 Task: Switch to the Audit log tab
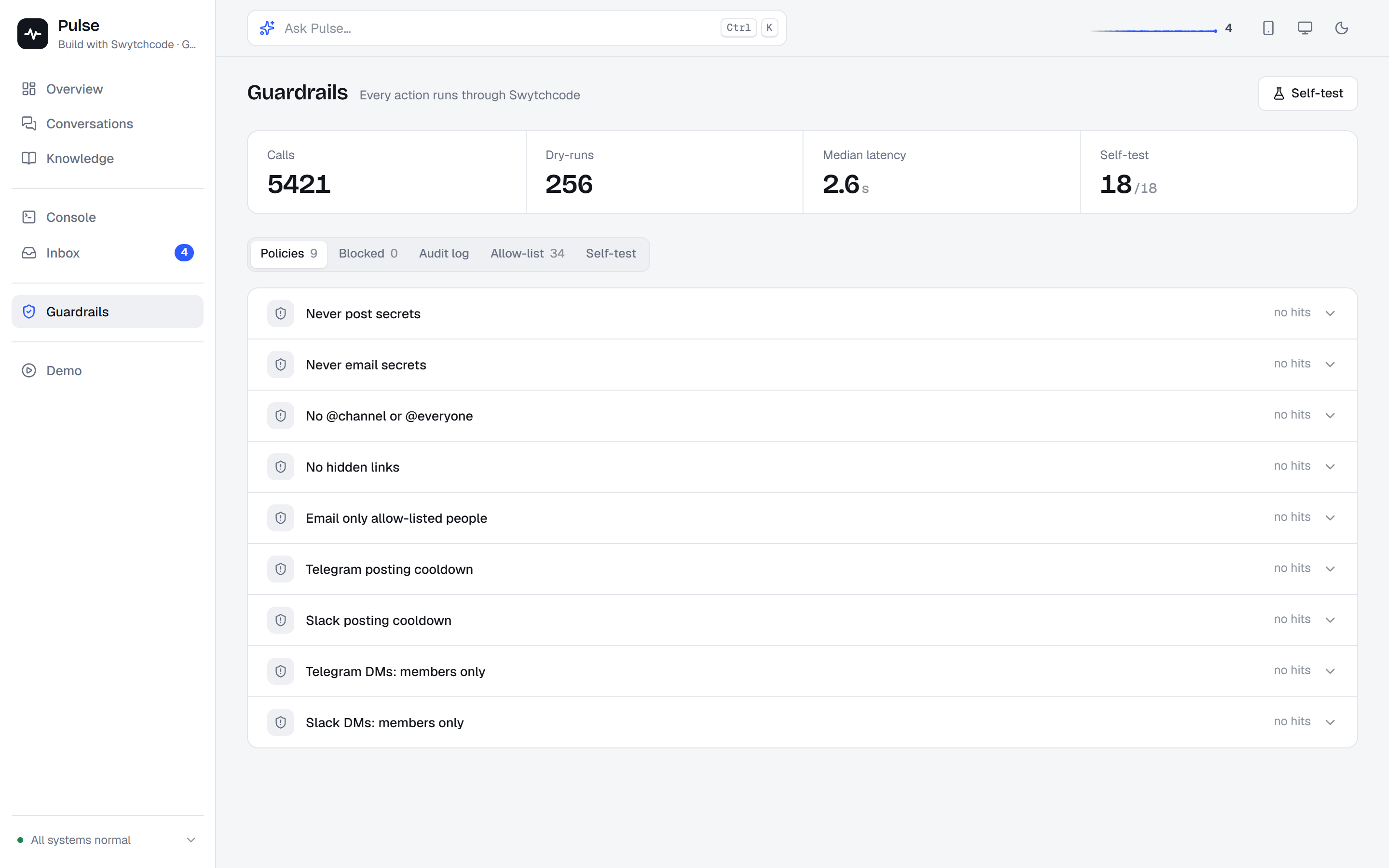point(444,254)
